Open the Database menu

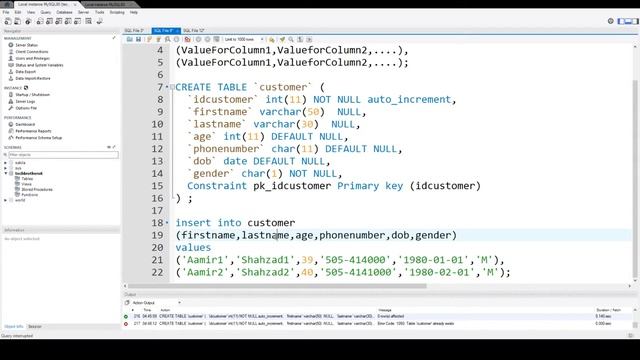[64, 12]
